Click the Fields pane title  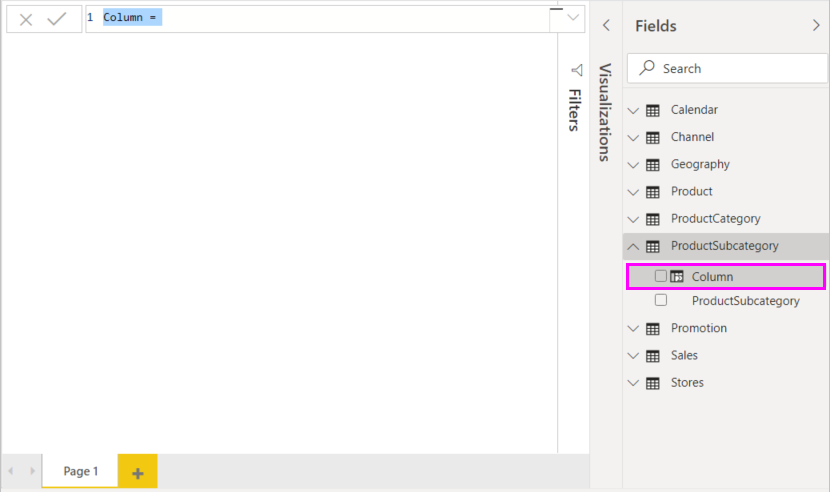[x=656, y=25]
